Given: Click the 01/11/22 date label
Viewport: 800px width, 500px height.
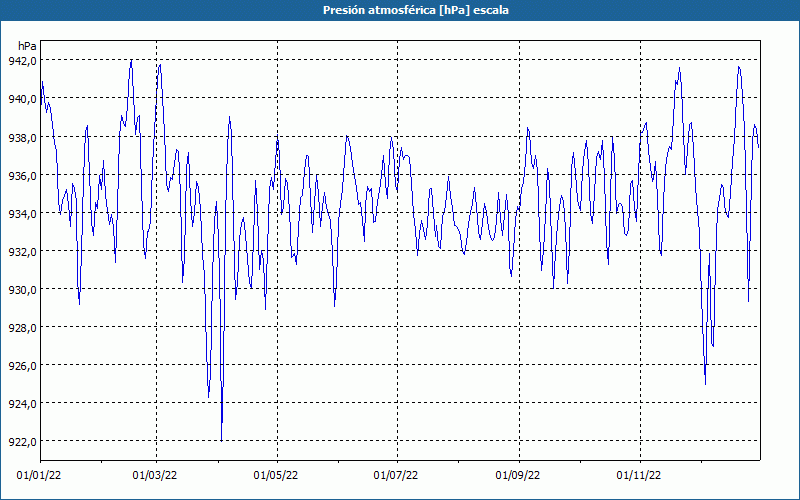Looking at the screenshot, I should (639, 476).
